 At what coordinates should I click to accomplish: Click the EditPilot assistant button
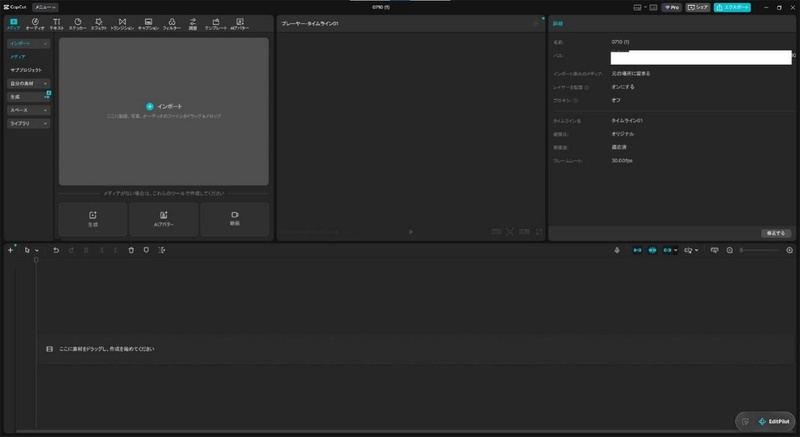tap(774, 422)
